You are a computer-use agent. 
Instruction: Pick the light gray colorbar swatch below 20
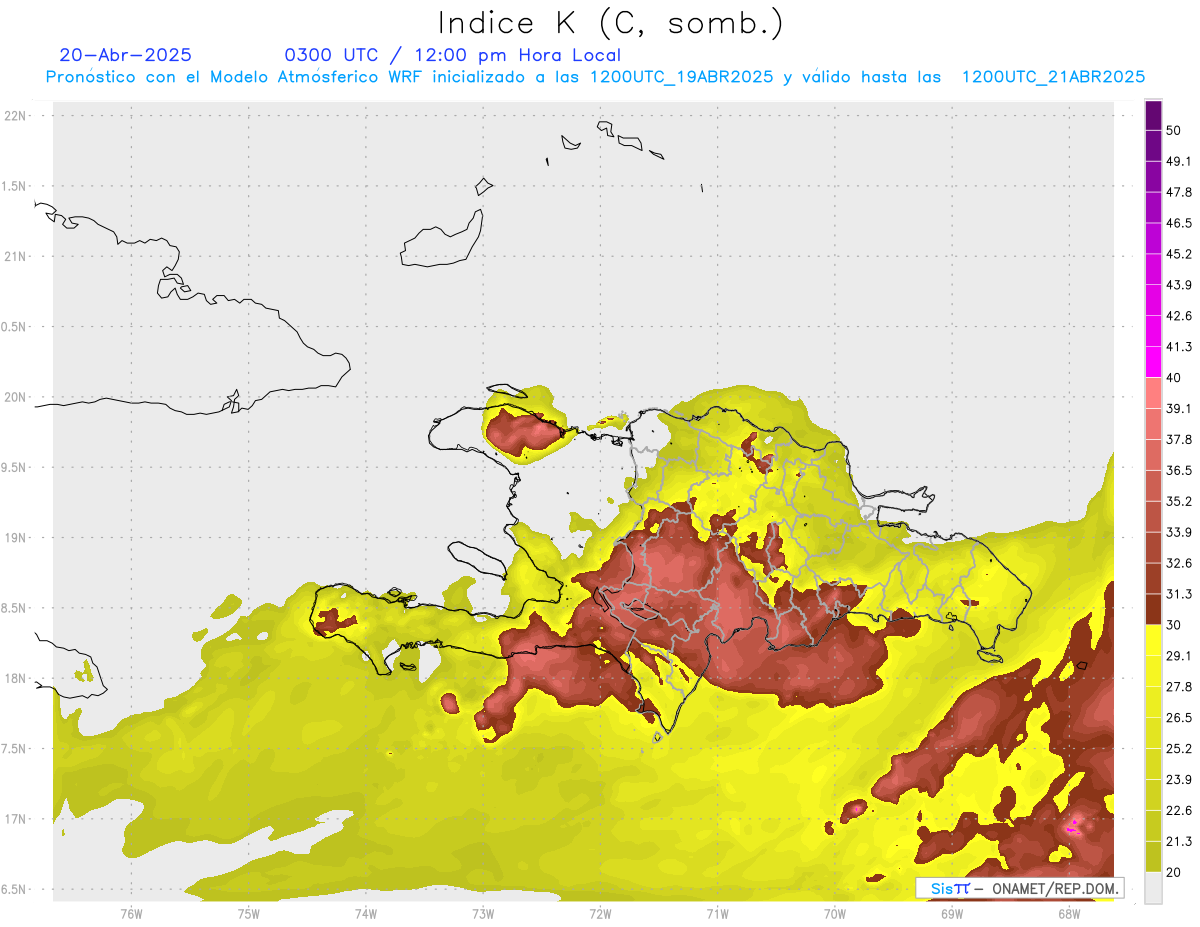pyautogui.click(x=1153, y=888)
